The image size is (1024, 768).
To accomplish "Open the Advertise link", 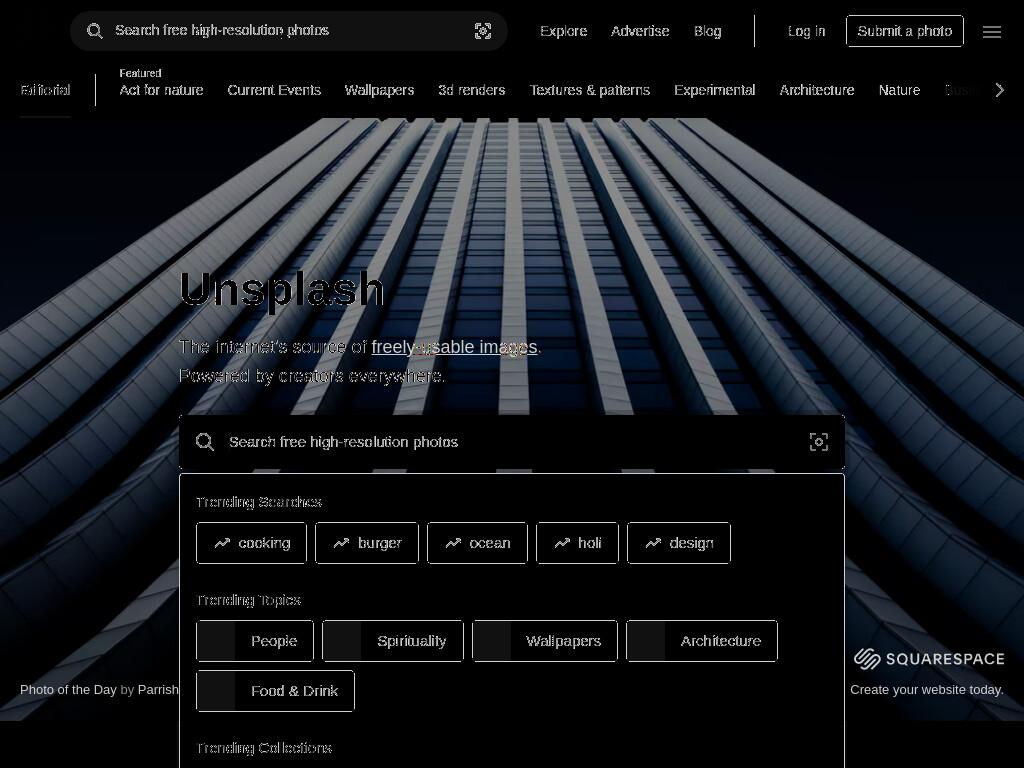I will (640, 31).
